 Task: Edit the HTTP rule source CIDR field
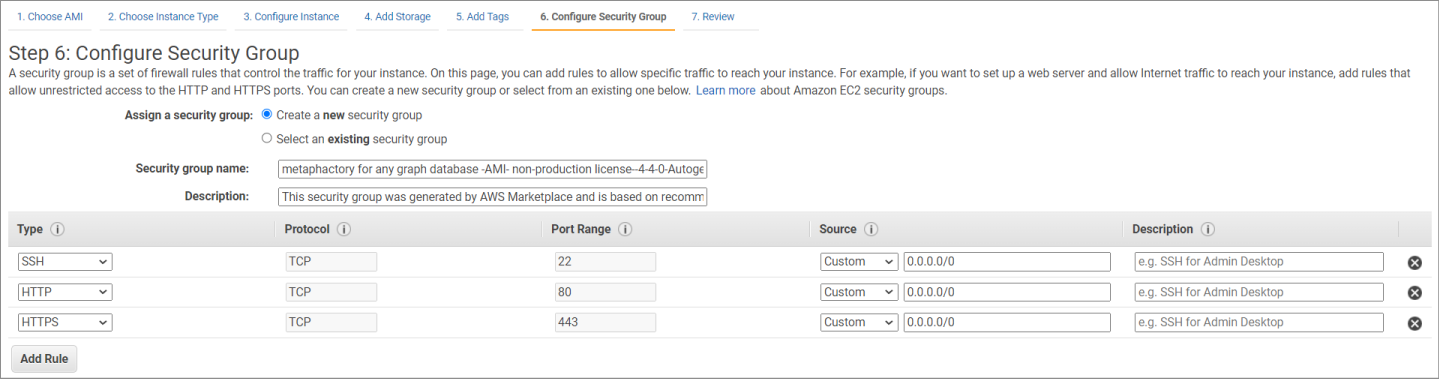click(1007, 292)
